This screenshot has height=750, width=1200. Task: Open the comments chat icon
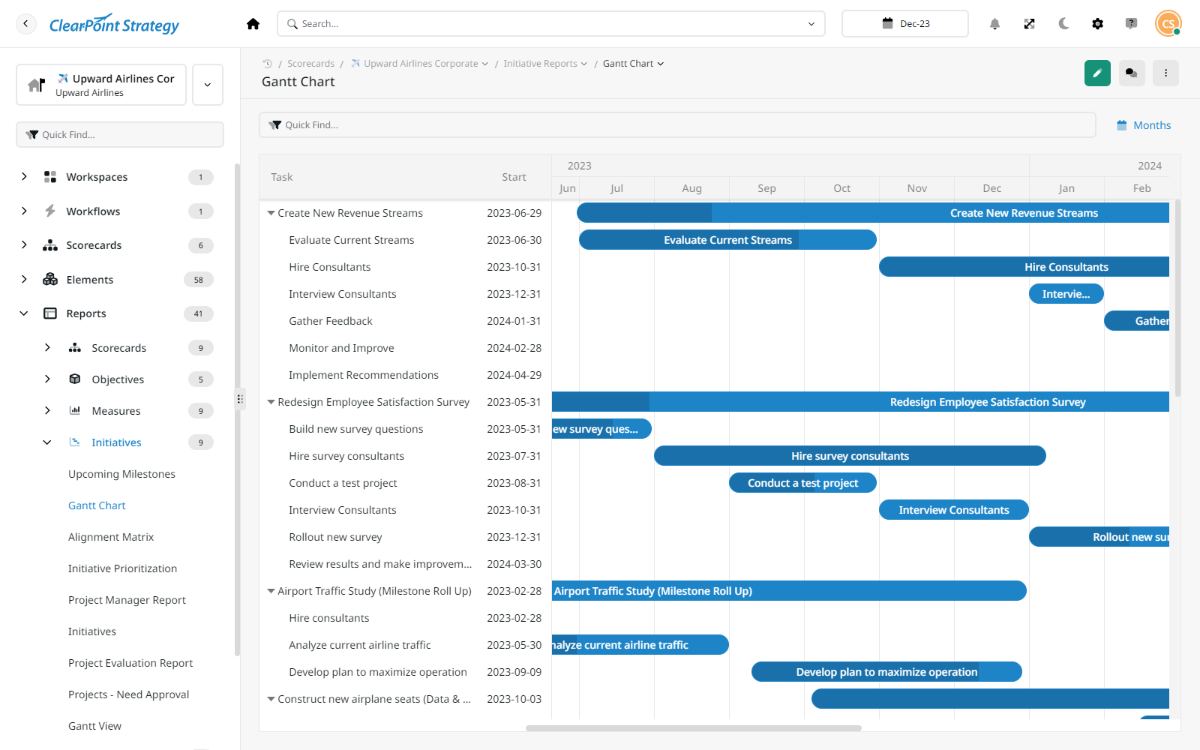1131,72
